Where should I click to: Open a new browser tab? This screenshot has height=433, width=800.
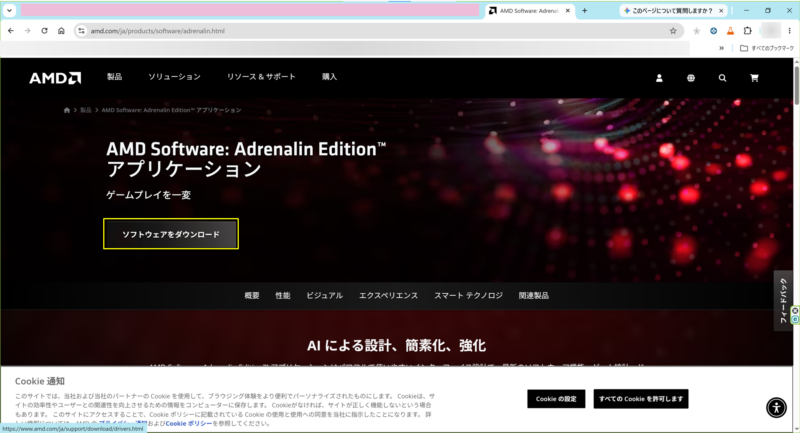[585, 10]
